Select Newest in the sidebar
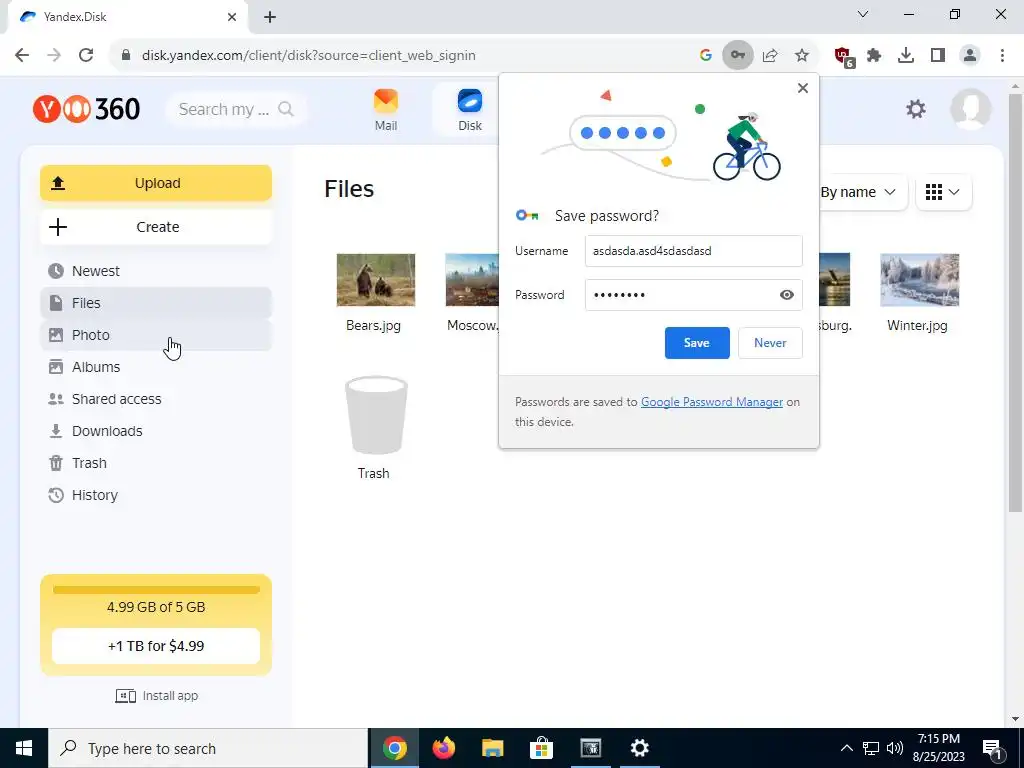The height and width of the screenshot is (768, 1024). (x=156, y=271)
